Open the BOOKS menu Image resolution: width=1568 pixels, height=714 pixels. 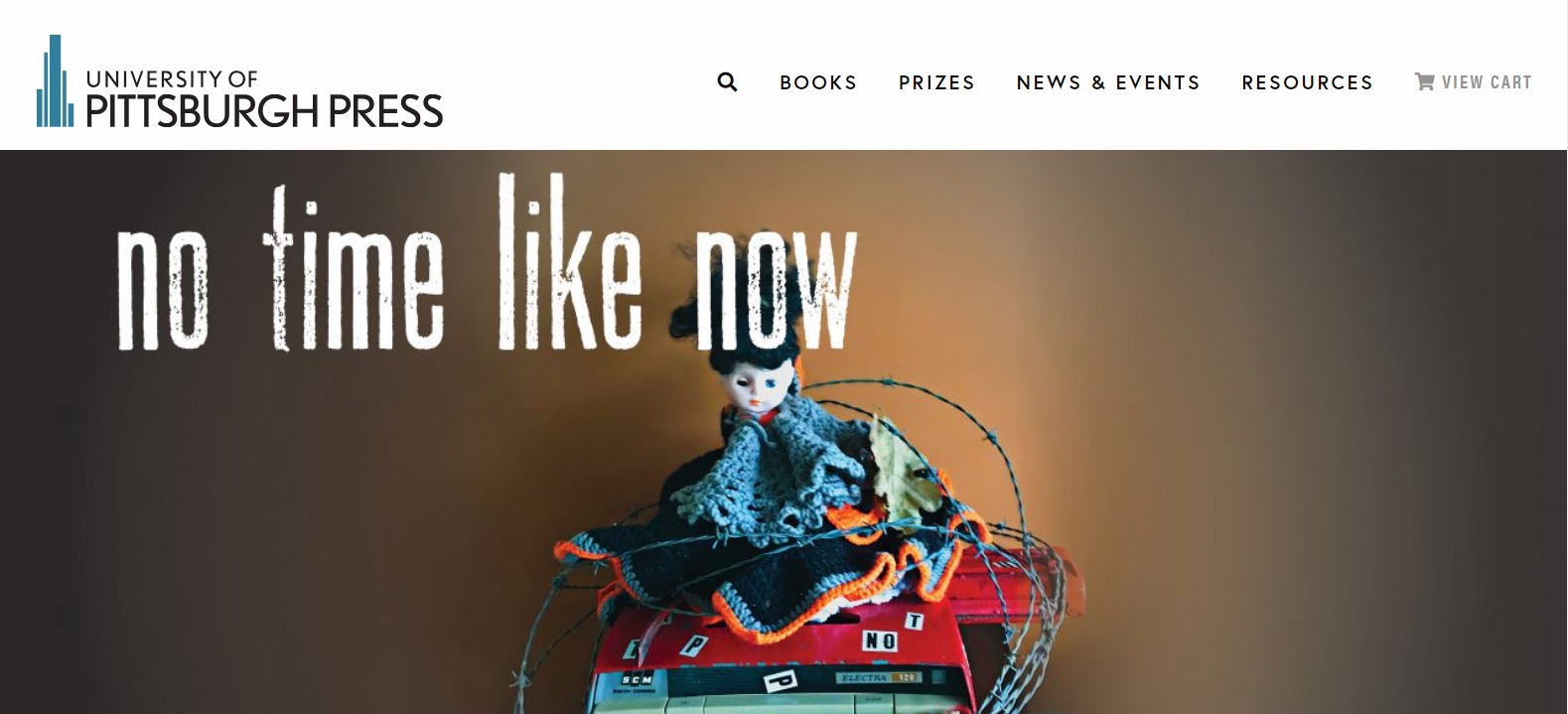(x=817, y=82)
